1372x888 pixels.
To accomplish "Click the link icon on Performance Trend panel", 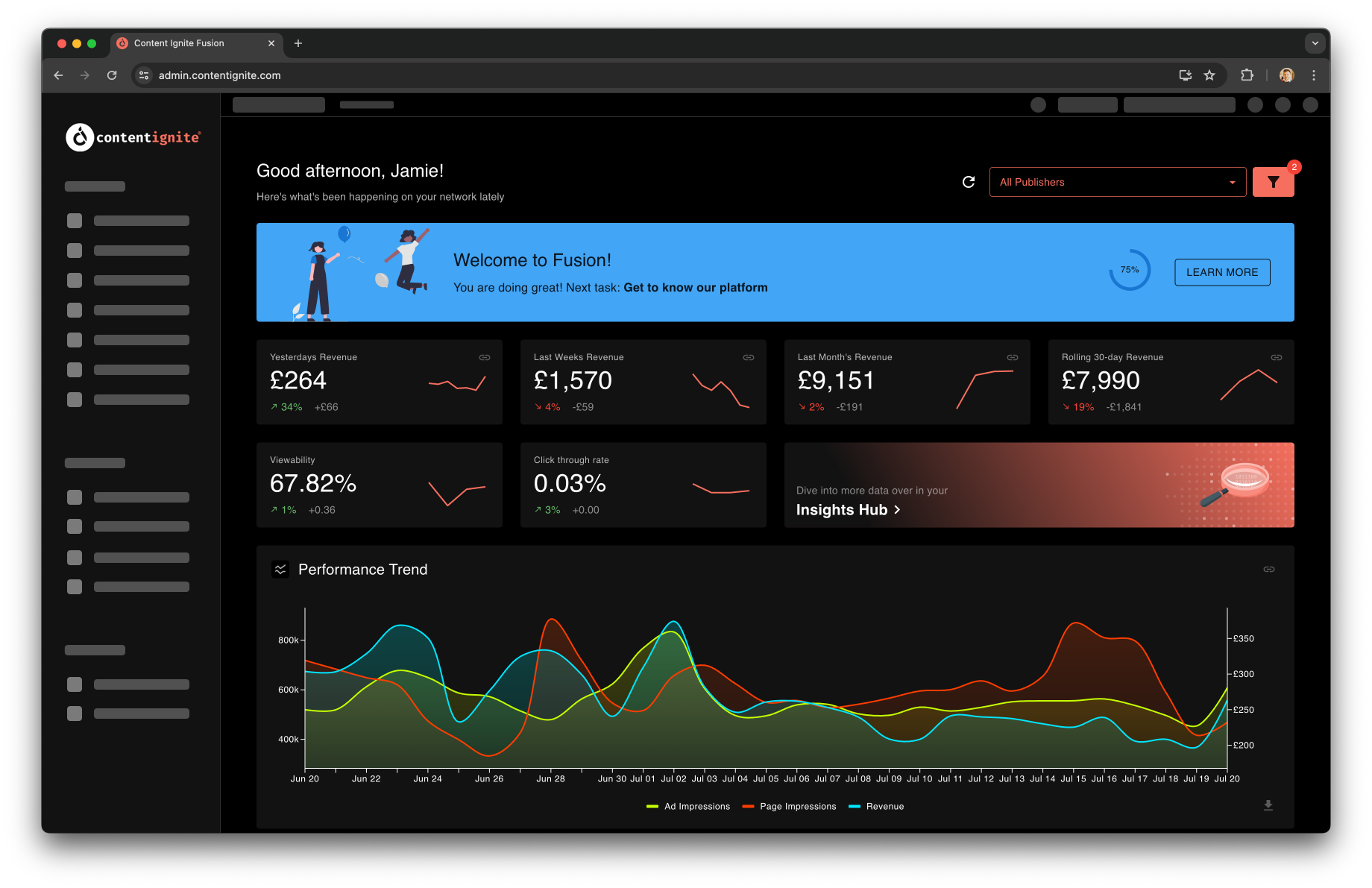I will [x=1269, y=569].
